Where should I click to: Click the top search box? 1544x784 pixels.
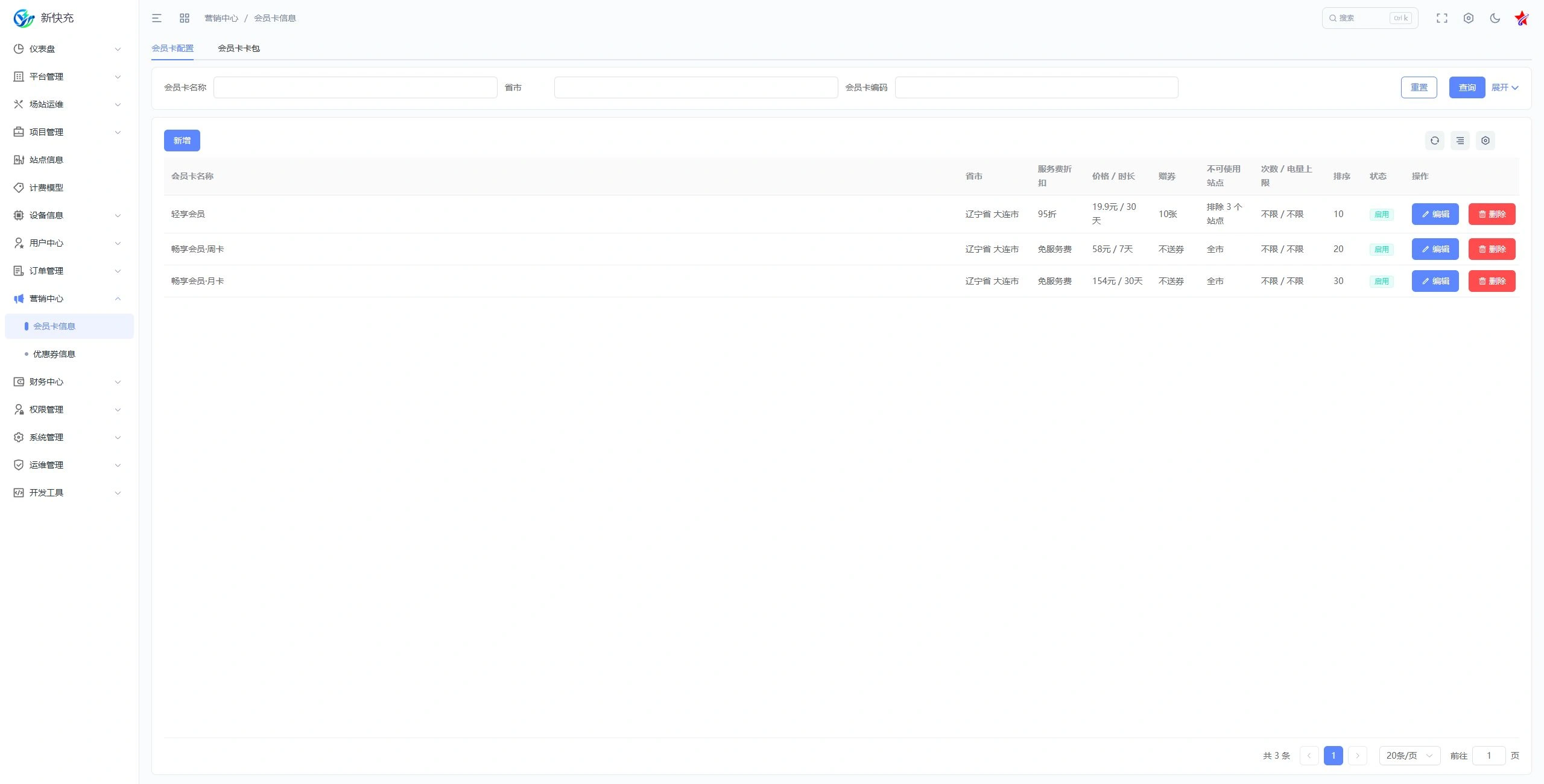(x=1370, y=18)
